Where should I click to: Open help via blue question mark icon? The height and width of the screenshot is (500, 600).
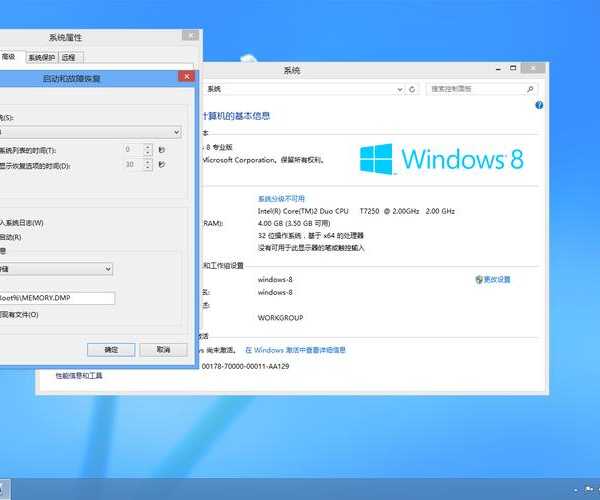point(539,105)
